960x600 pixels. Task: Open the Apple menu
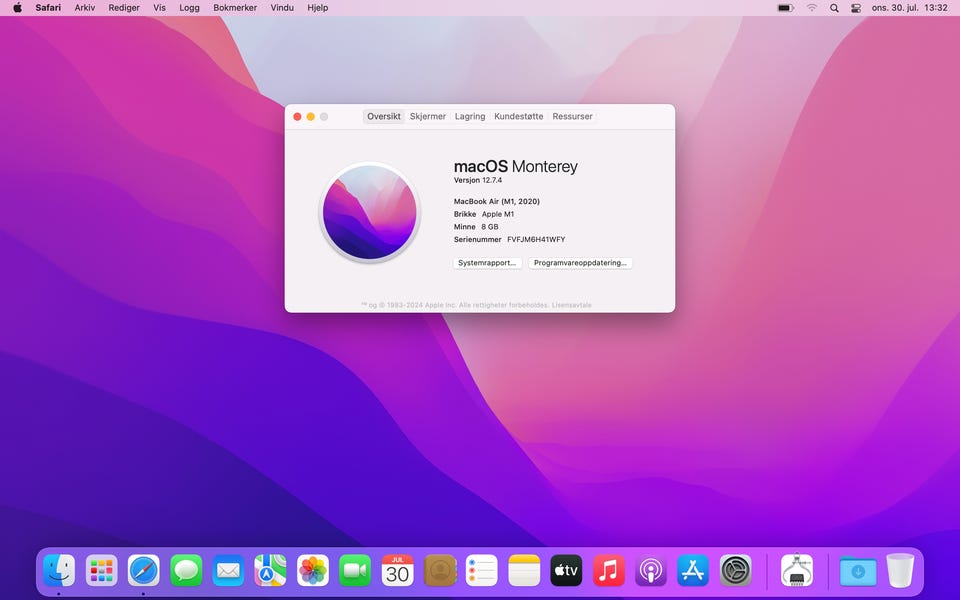coord(17,8)
